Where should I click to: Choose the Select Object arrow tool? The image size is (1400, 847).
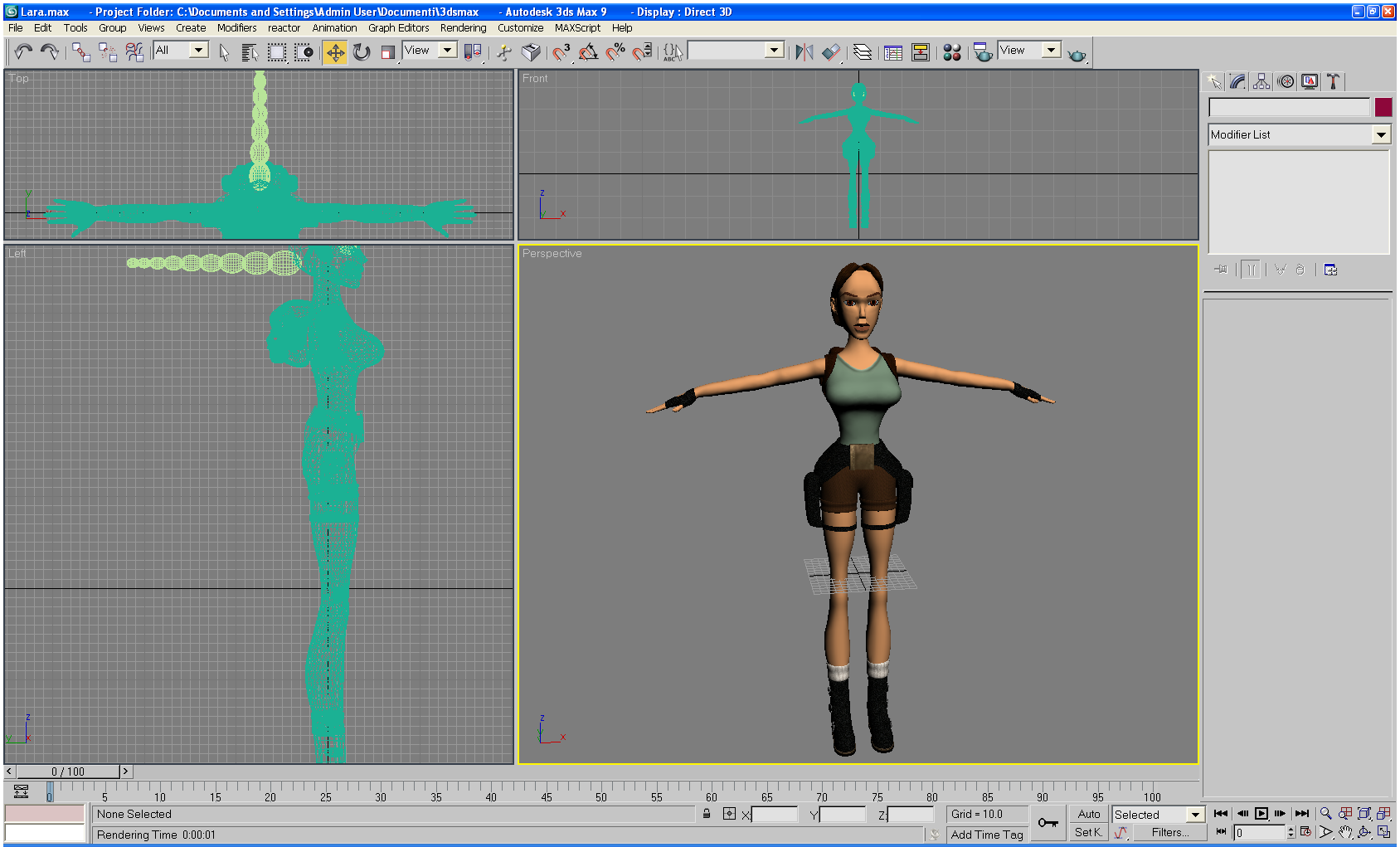point(224,52)
